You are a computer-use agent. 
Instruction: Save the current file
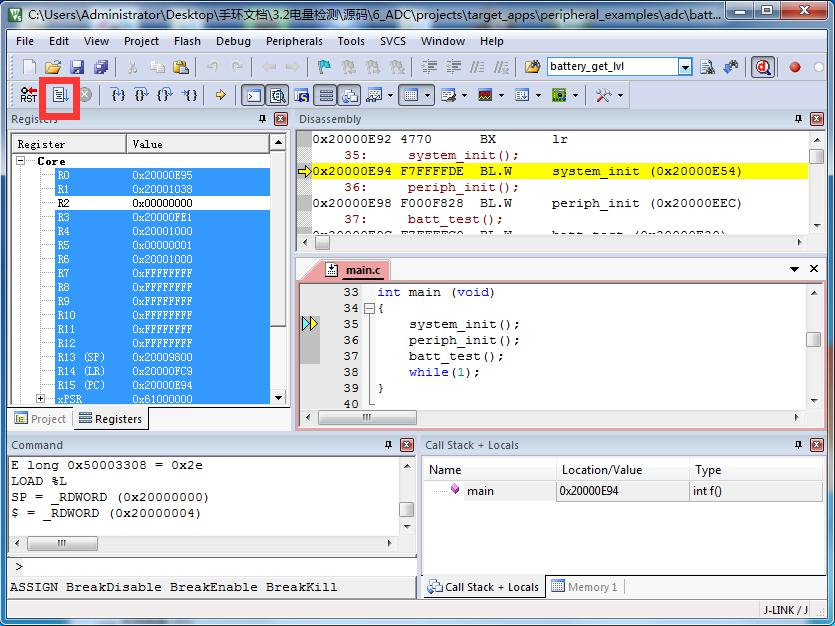click(x=77, y=67)
